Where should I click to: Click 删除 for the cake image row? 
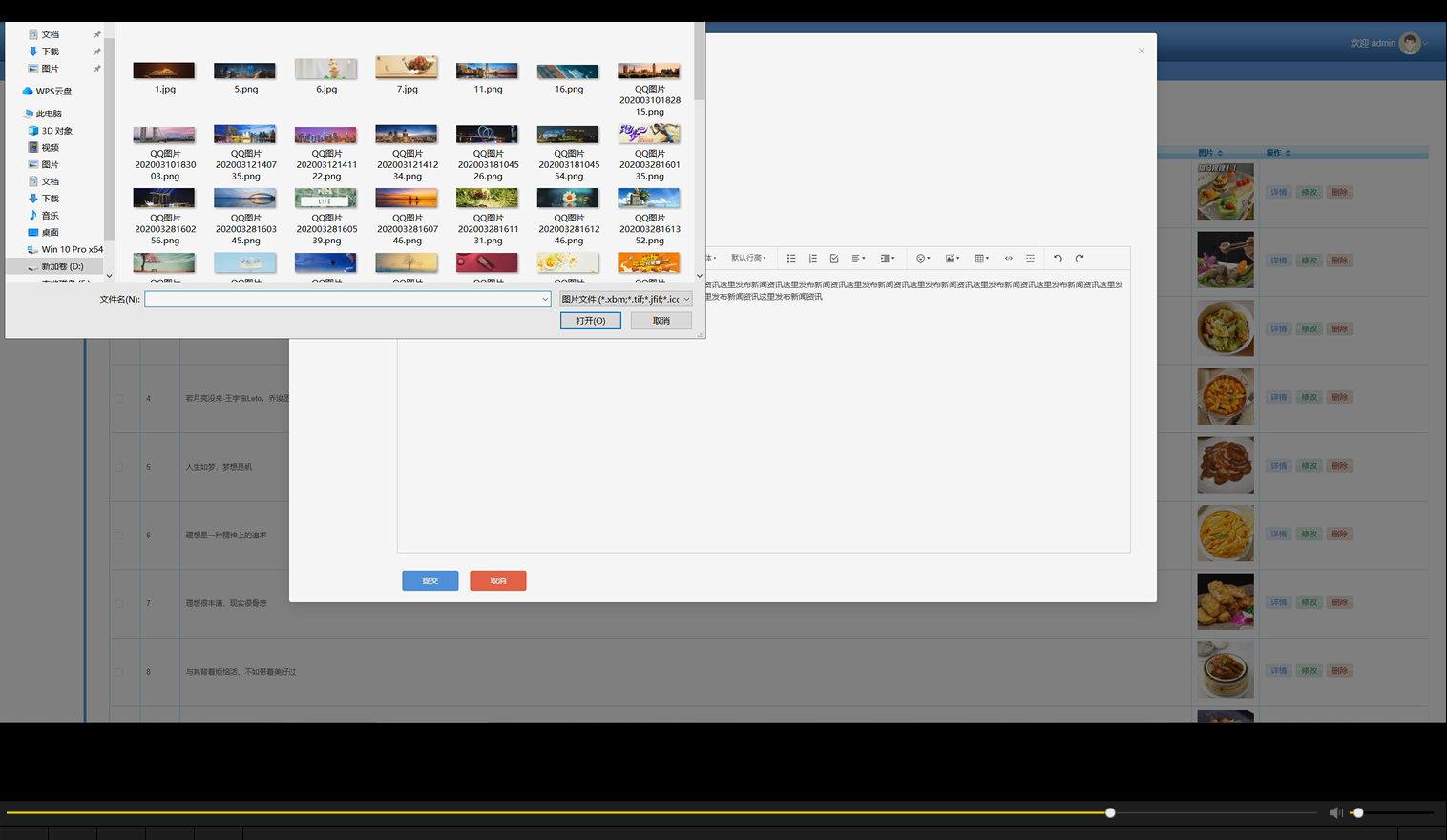(1340, 193)
